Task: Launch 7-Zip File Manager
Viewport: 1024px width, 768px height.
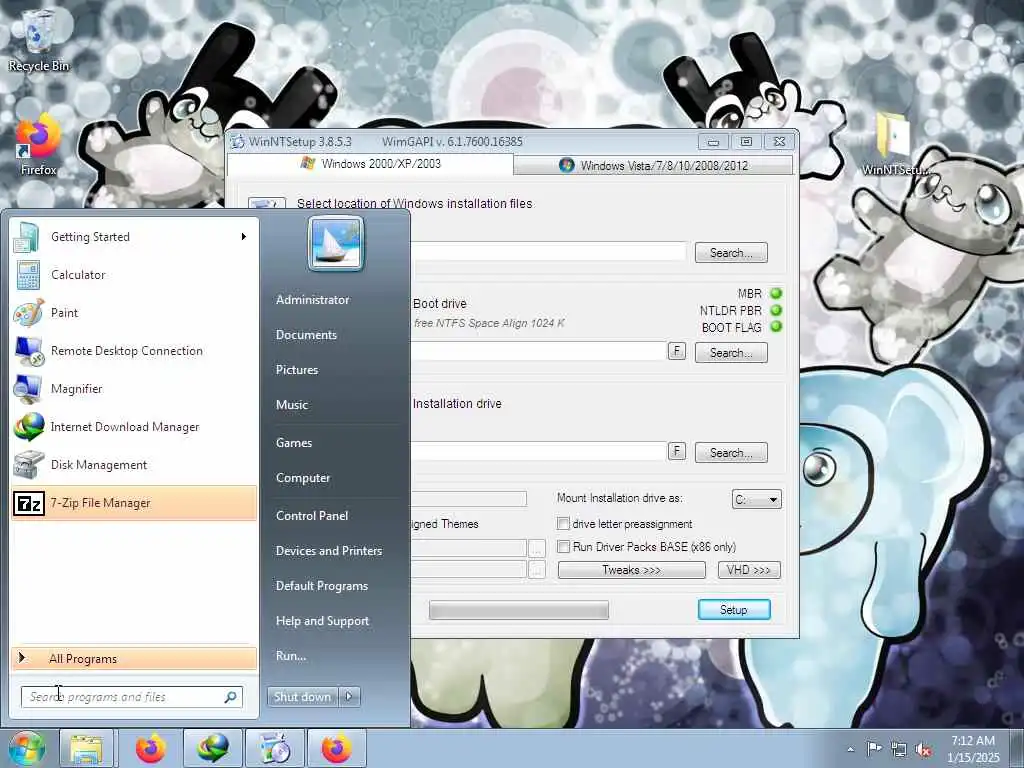Action: tap(133, 503)
